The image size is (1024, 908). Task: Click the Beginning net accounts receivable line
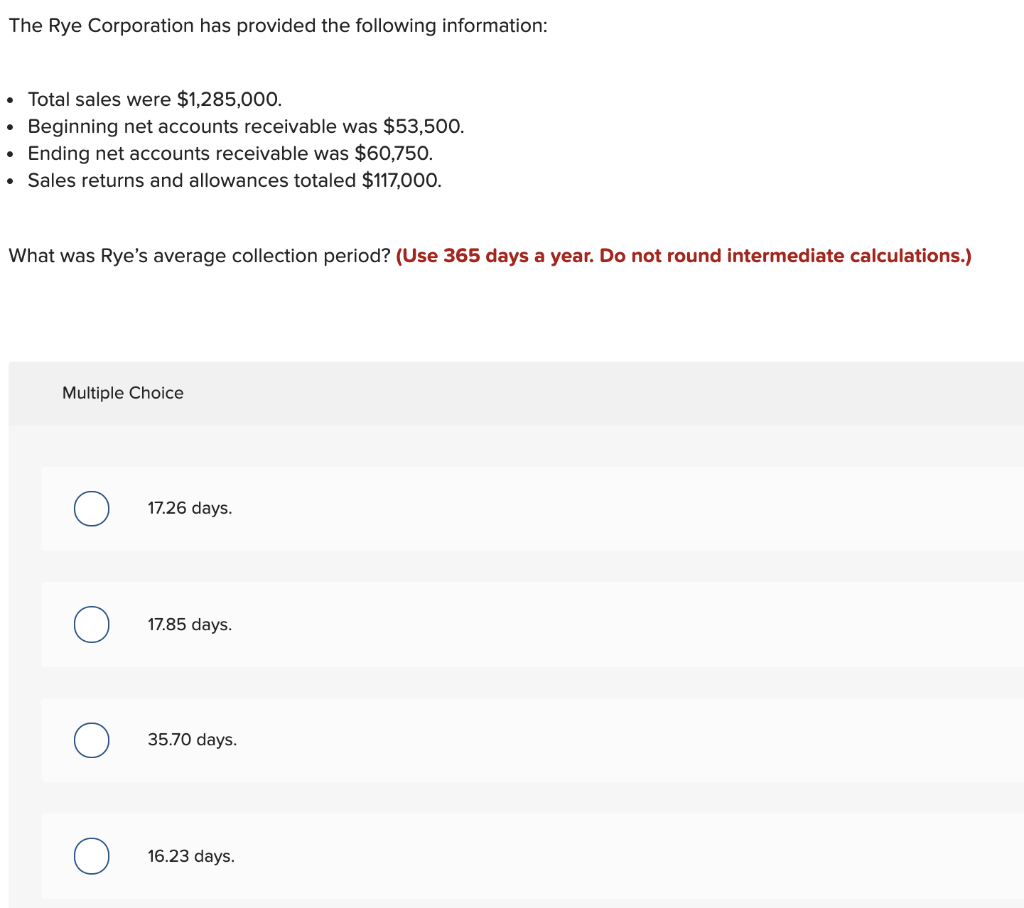coord(246,126)
